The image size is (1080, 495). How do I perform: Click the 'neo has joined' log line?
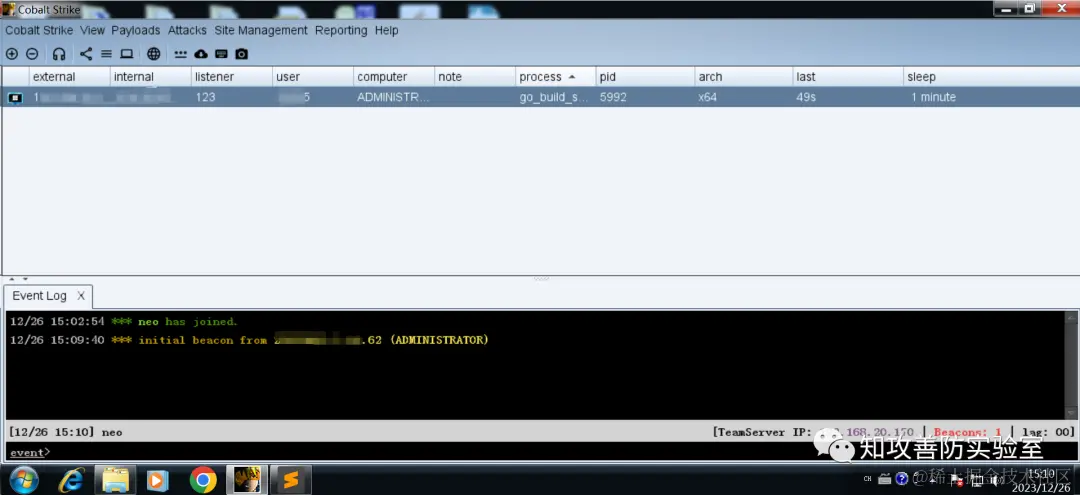[x=123, y=322]
